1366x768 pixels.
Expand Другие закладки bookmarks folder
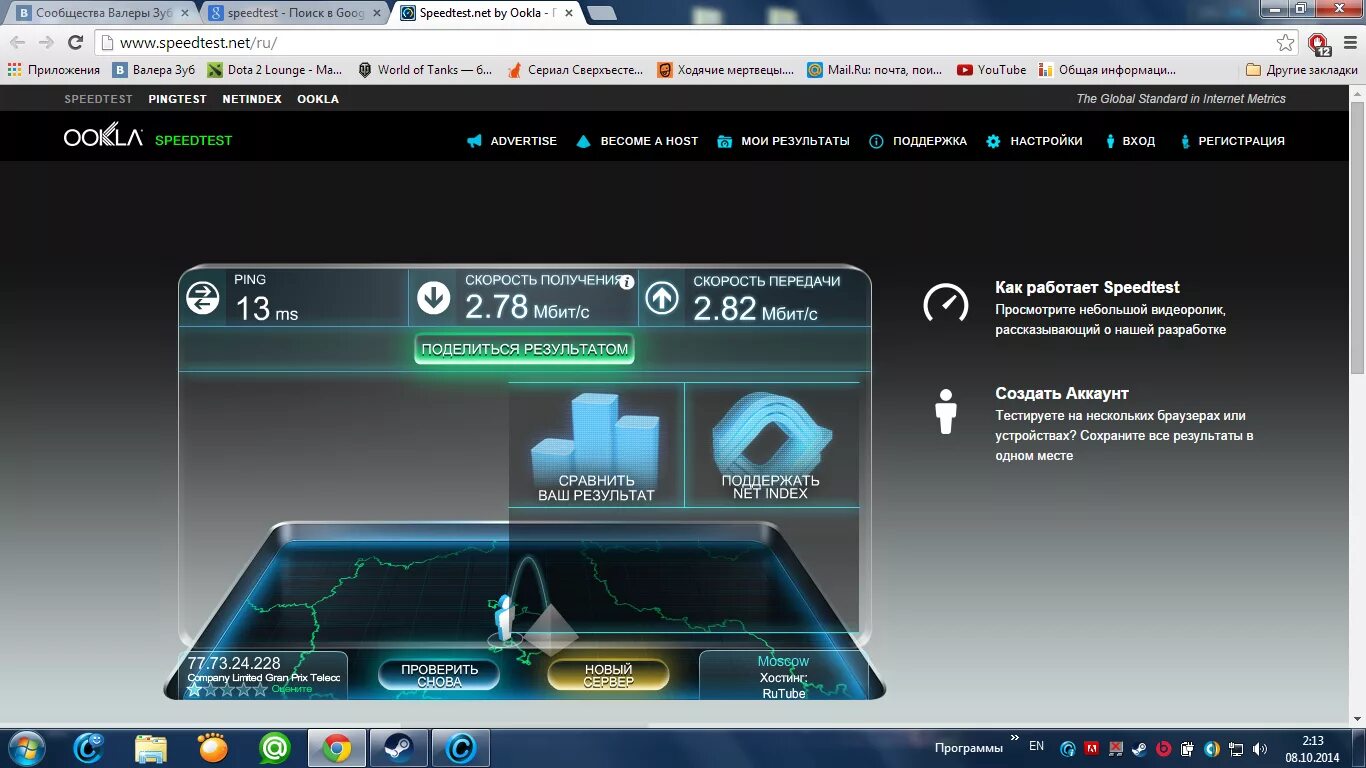[x=1302, y=70]
